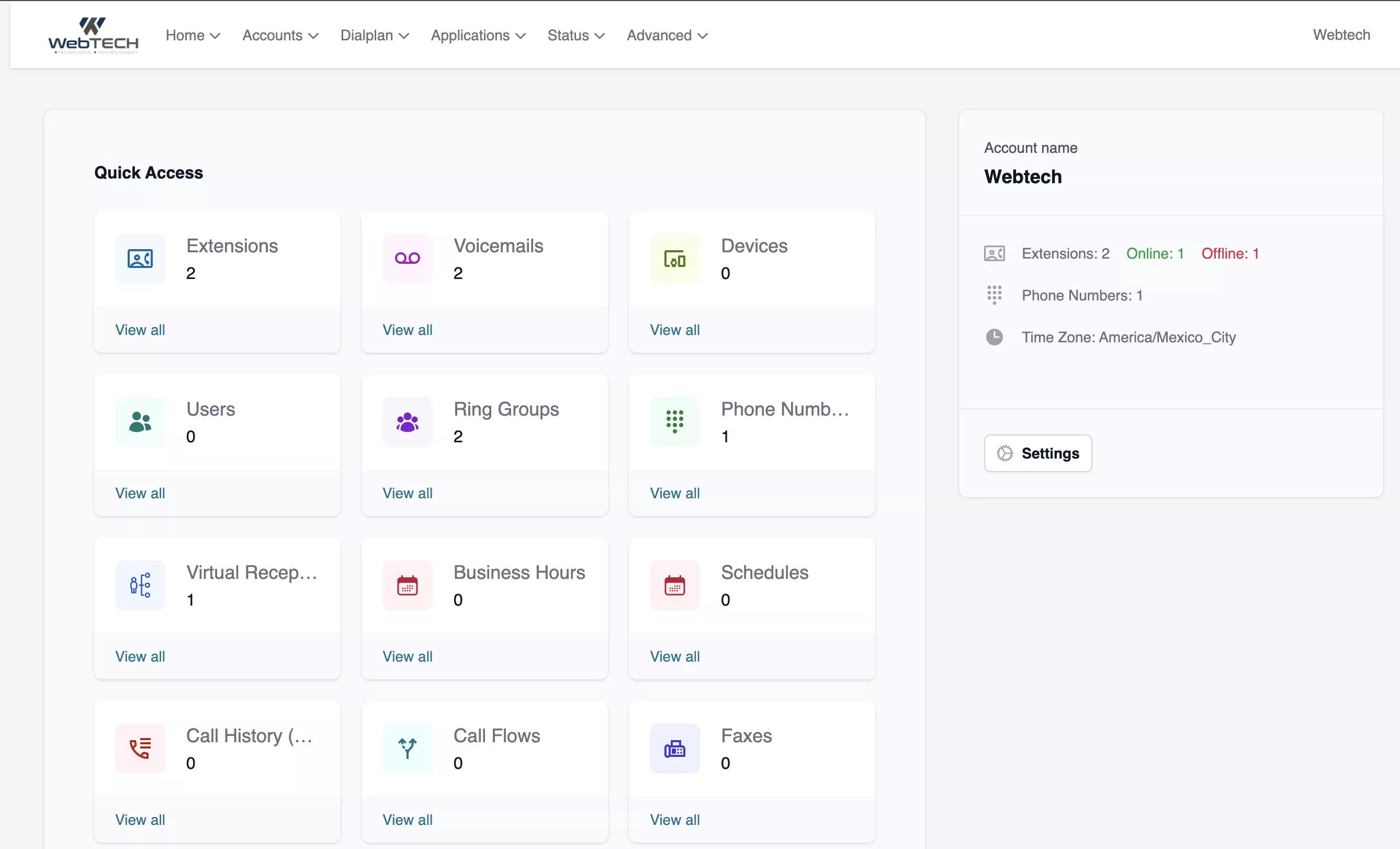Screen dimensions: 1400x849
Task: Expand the Accounts dropdown menu
Action: click(280, 35)
